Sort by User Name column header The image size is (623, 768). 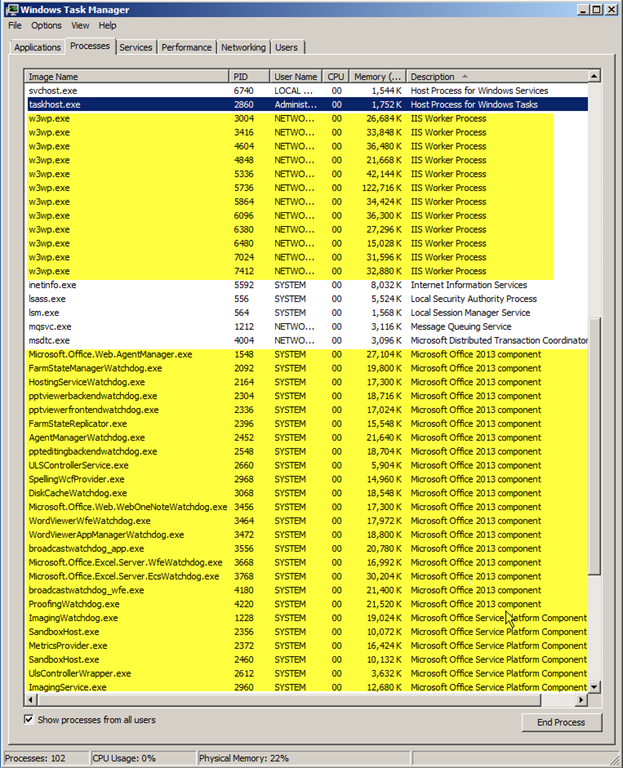click(296, 76)
